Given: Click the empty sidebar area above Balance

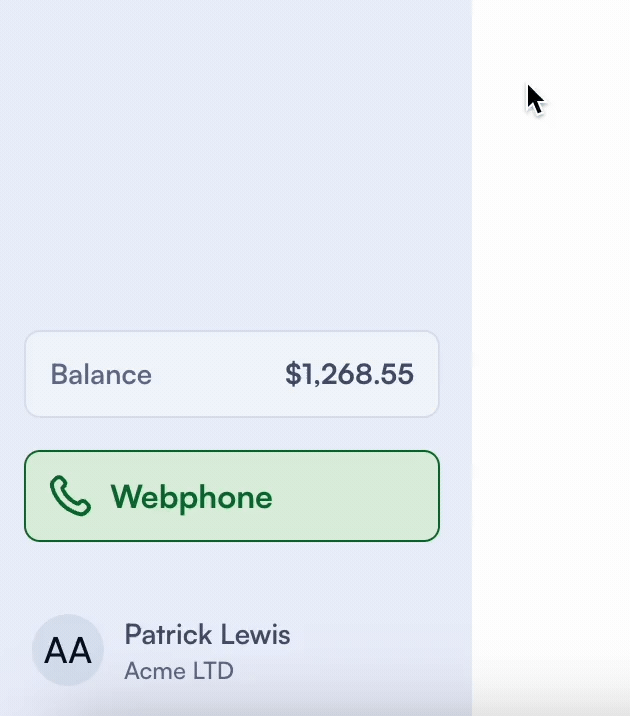Looking at the screenshot, I should pyautogui.click(x=235, y=160).
